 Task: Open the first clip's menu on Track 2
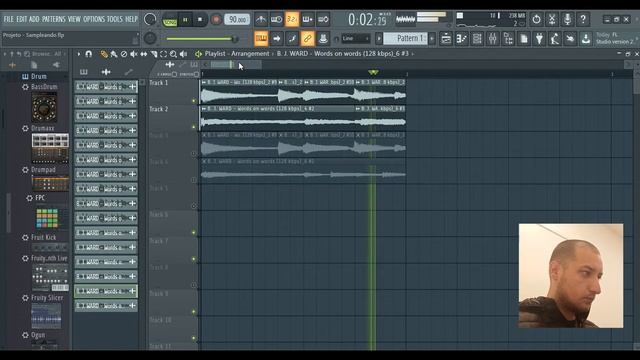pyautogui.click(x=204, y=109)
